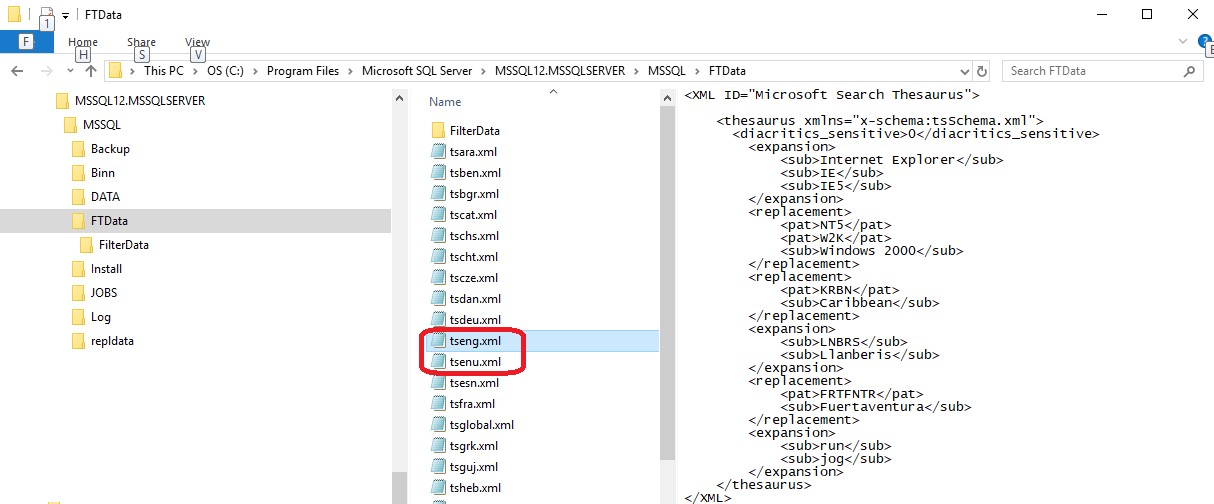Click the tsglobal.xml file icon
Screen dimensions: 1214x504
[438, 425]
